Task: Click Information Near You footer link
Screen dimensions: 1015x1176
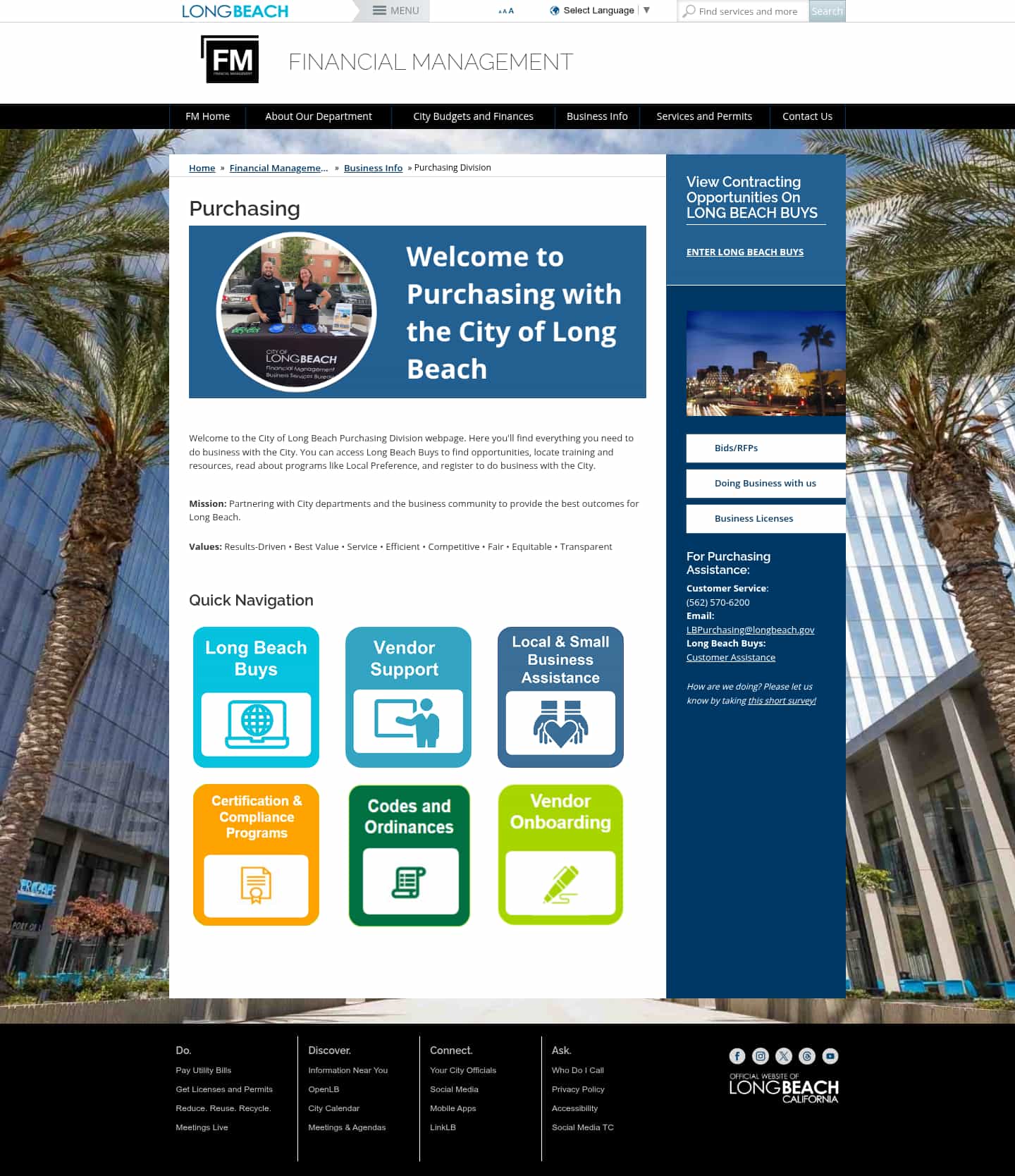Action: point(347,1070)
